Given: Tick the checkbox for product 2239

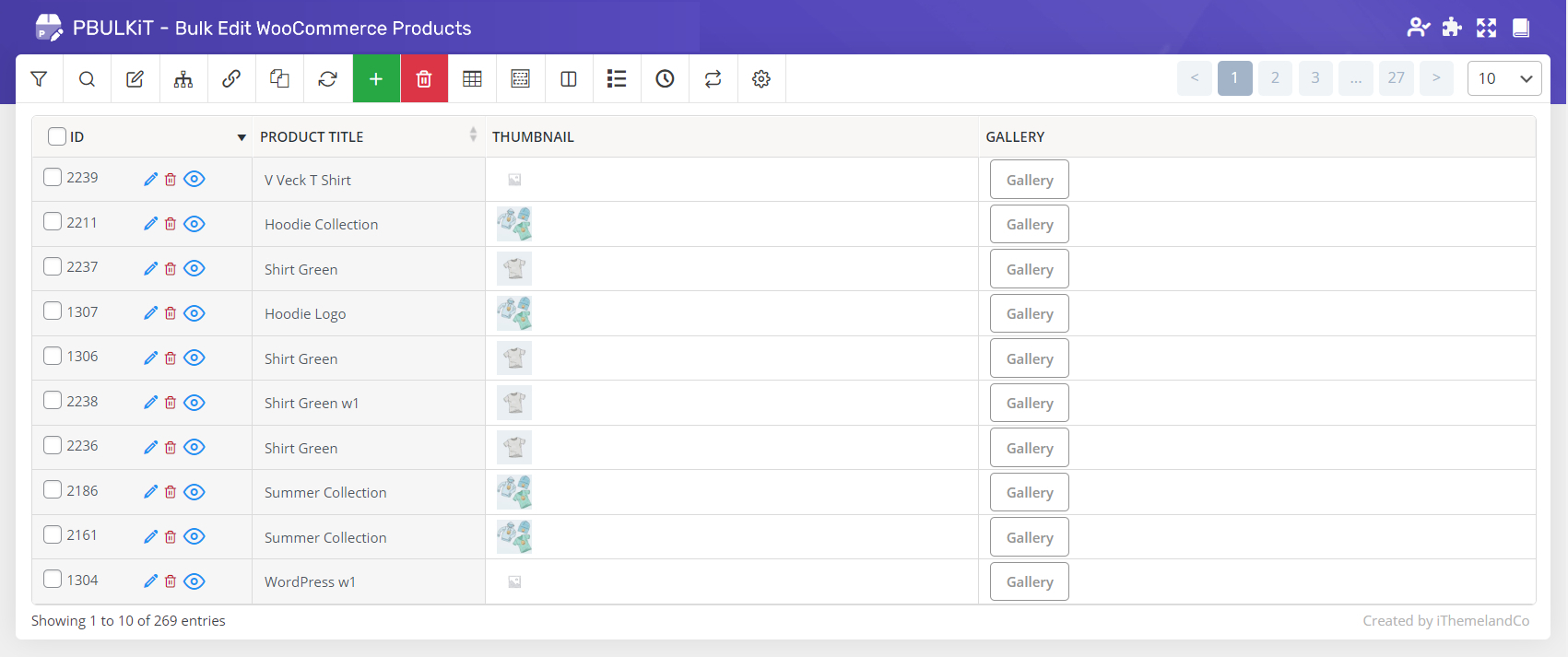Looking at the screenshot, I should point(53,177).
